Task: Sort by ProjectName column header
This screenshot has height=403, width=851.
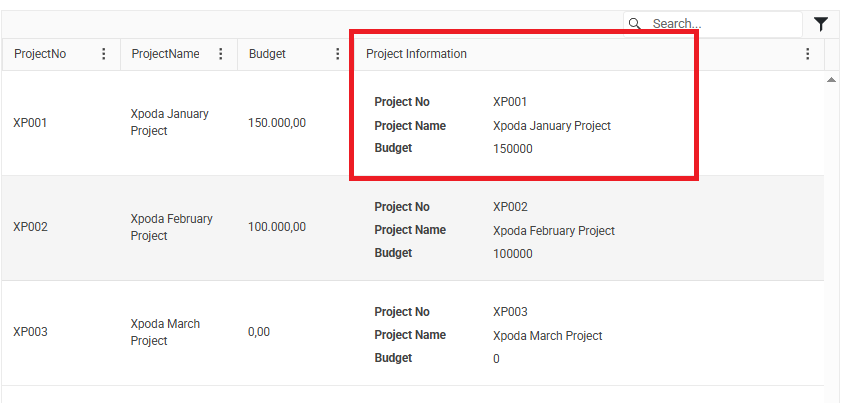Action: pyautogui.click(x=165, y=54)
